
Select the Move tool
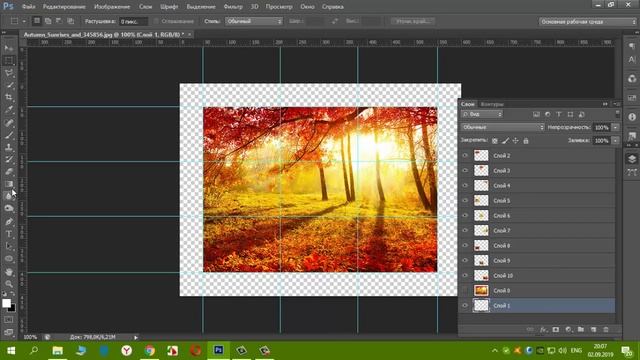click(9, 48)
